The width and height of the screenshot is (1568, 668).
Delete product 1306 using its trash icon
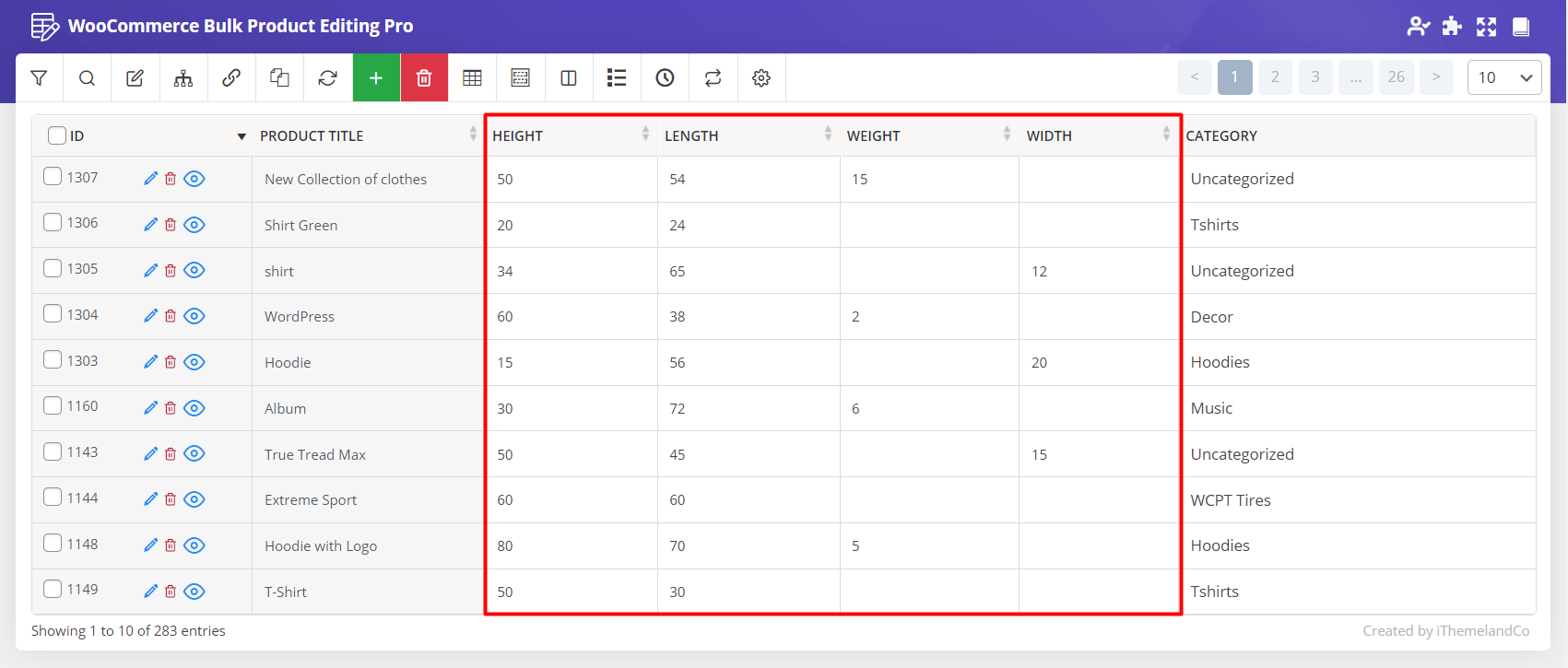[171, 225]
